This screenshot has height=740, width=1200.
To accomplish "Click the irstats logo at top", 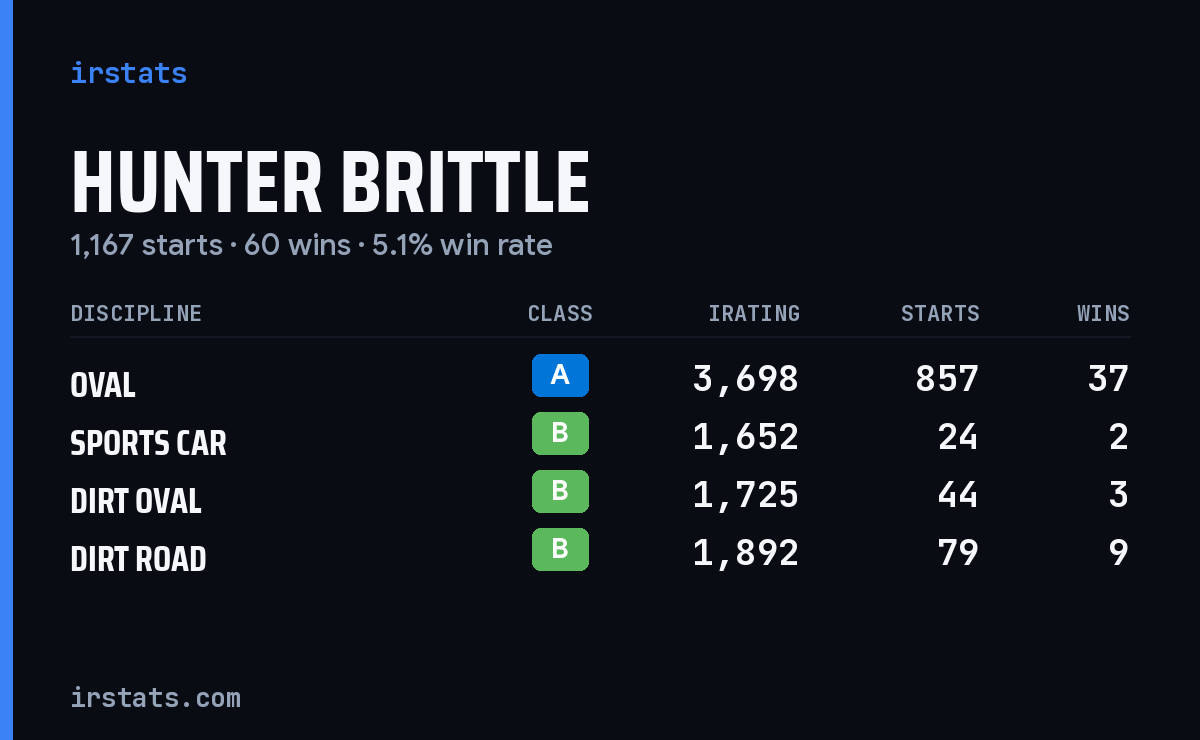I will coord(128,73).
